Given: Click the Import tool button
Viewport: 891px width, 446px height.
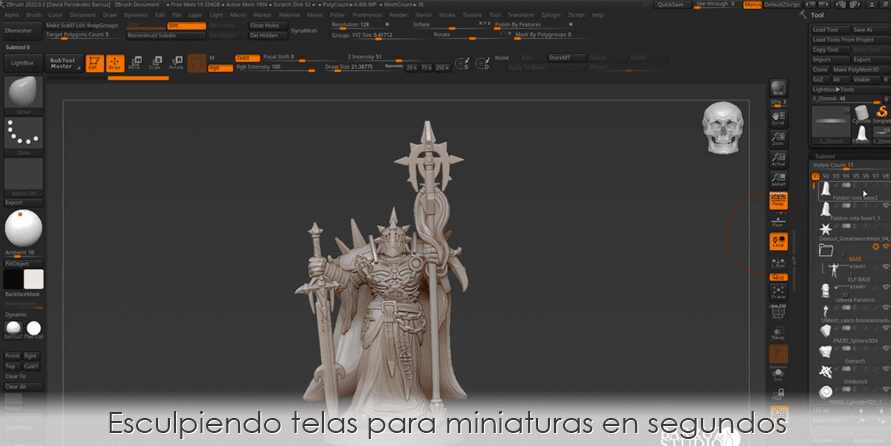Looking at the screenshot, I should tap(830, 60).
